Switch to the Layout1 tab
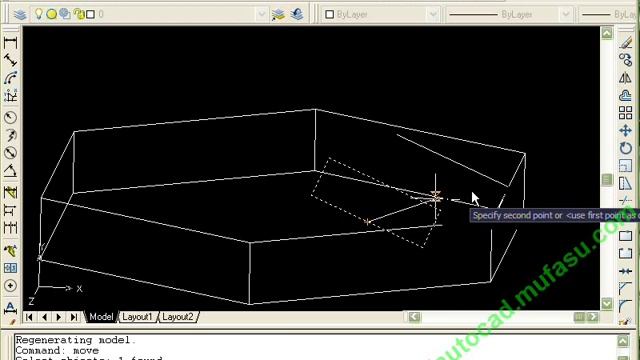Screen dimensions: 640x360 pos(137,317)
